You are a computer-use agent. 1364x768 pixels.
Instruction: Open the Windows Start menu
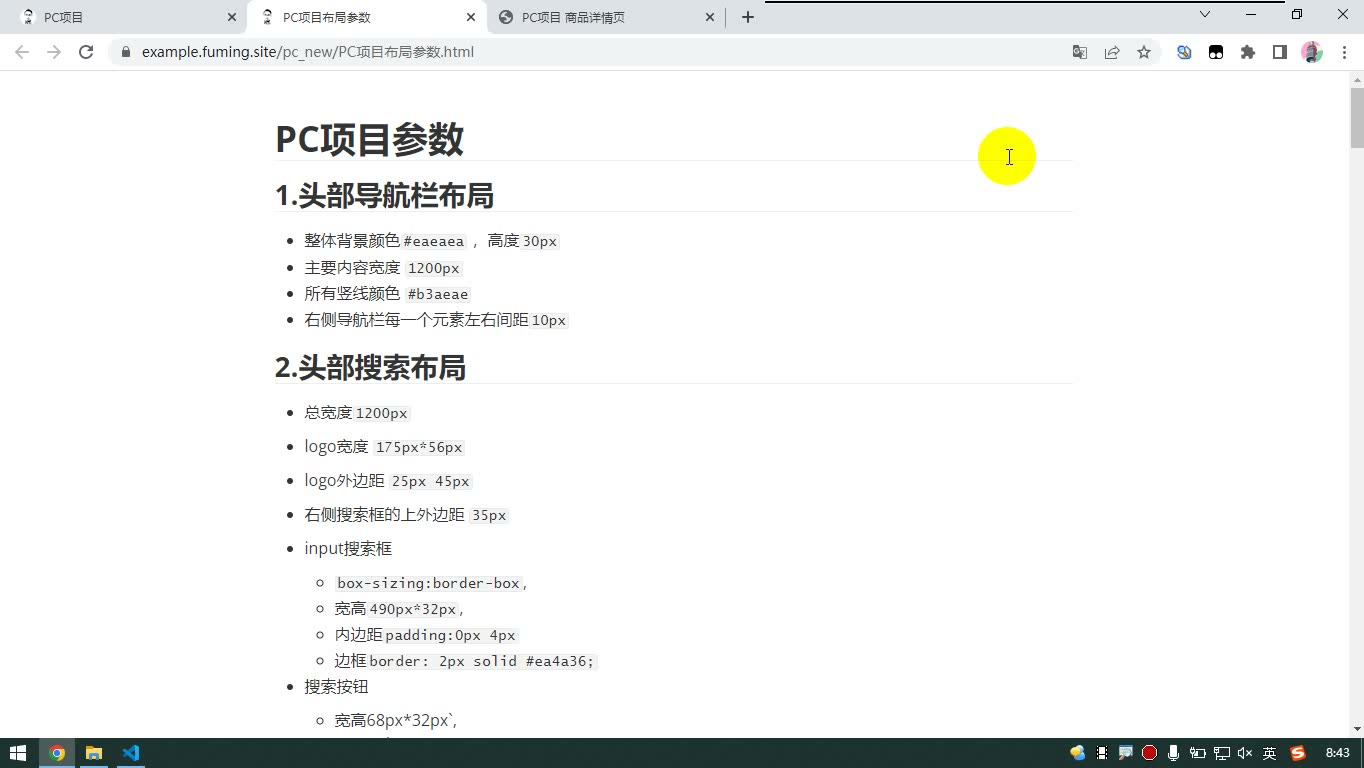[x=18, y=753]
